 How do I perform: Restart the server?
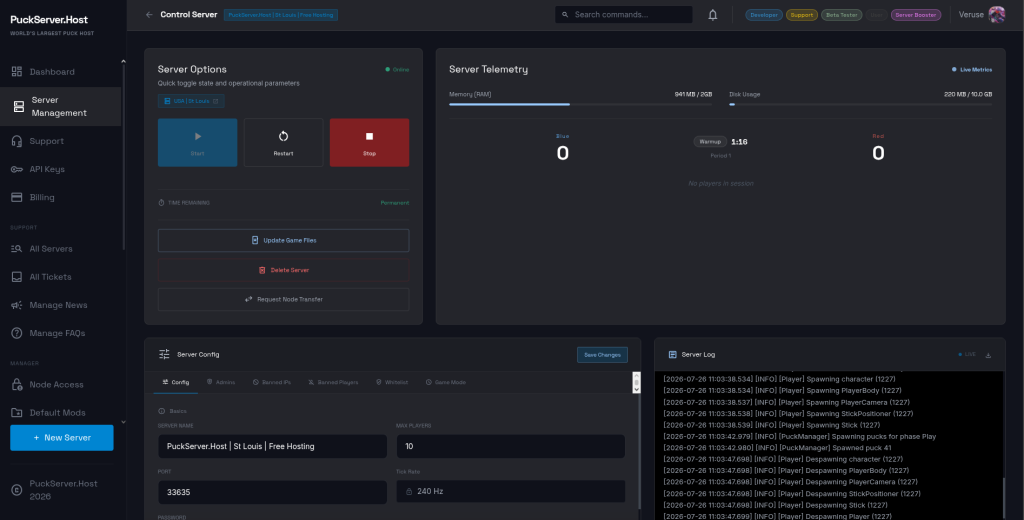pos(283,142)
